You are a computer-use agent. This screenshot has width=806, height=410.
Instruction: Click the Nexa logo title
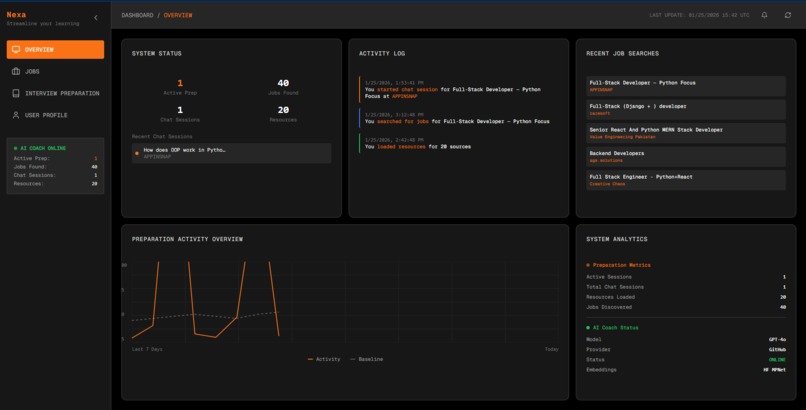click(x=16, y=14)
